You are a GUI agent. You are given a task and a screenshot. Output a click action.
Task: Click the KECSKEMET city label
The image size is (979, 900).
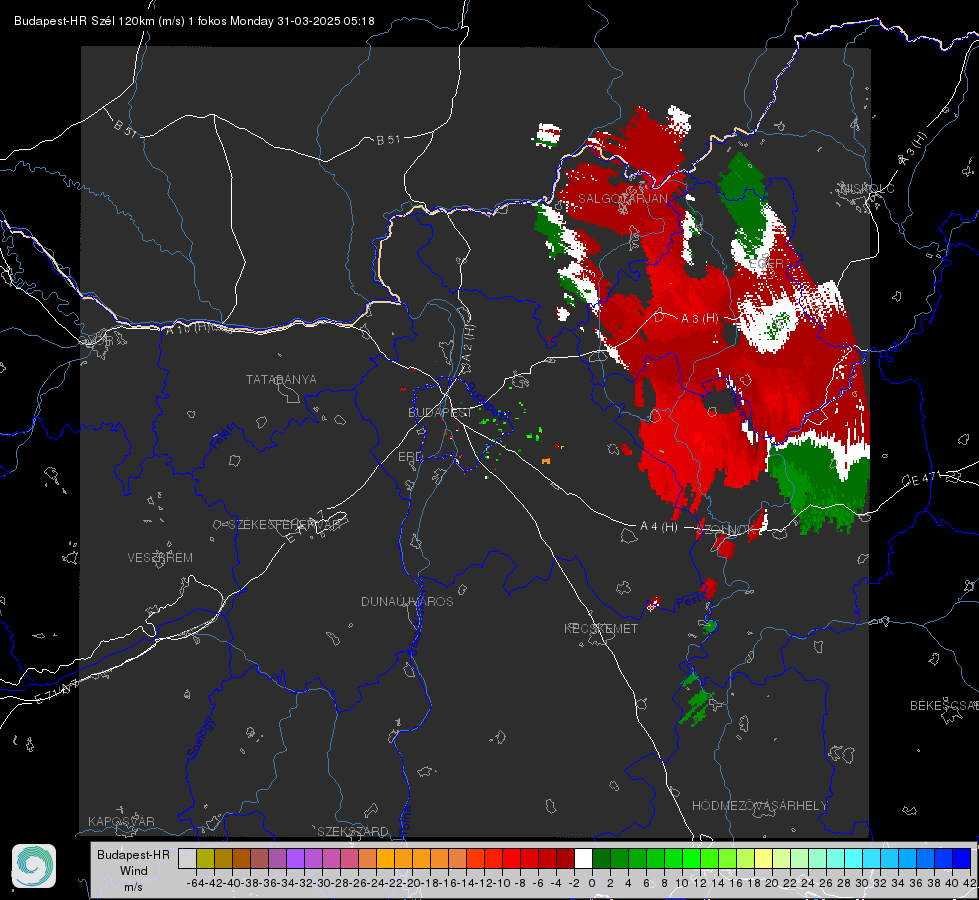(601, 628)
